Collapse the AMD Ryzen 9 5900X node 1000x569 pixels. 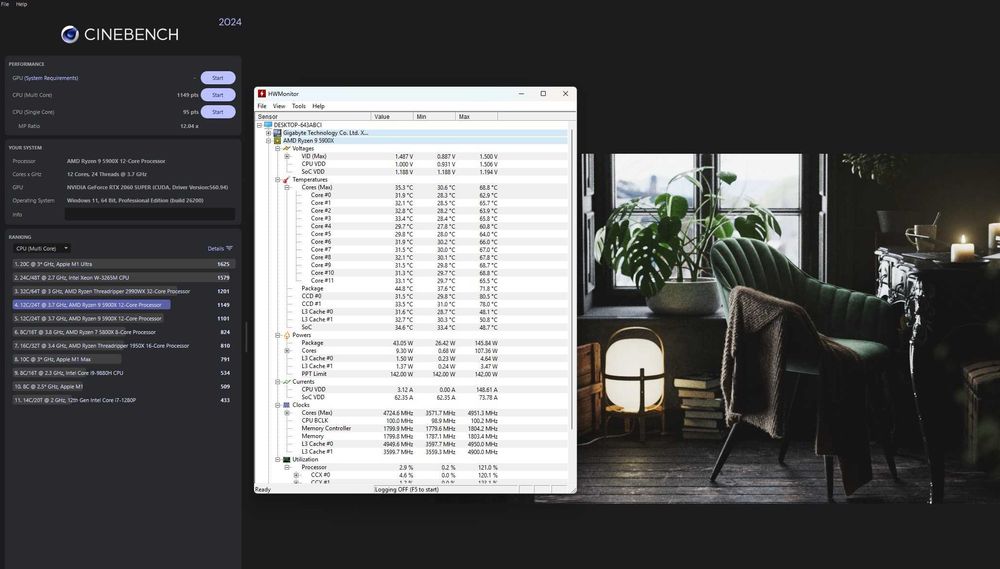point(268,140)
